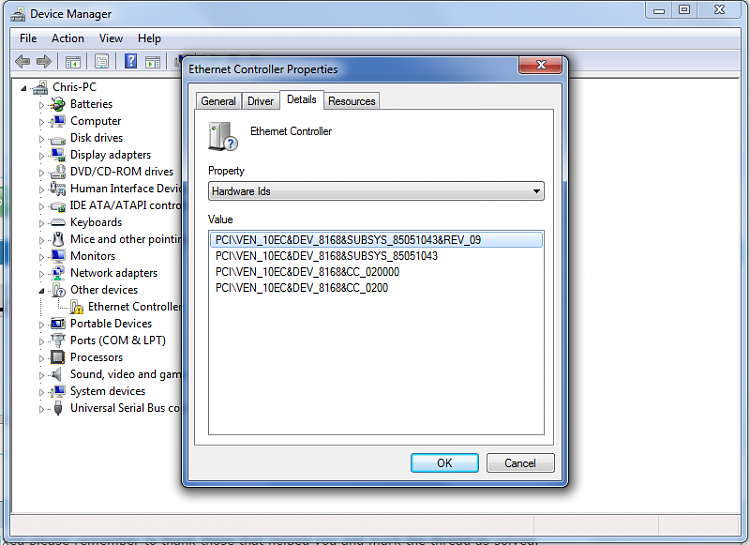The width and height of the screenshot is (750, 545).
Task: Minimize the Device Manager window
Action: tap(659, 10)
